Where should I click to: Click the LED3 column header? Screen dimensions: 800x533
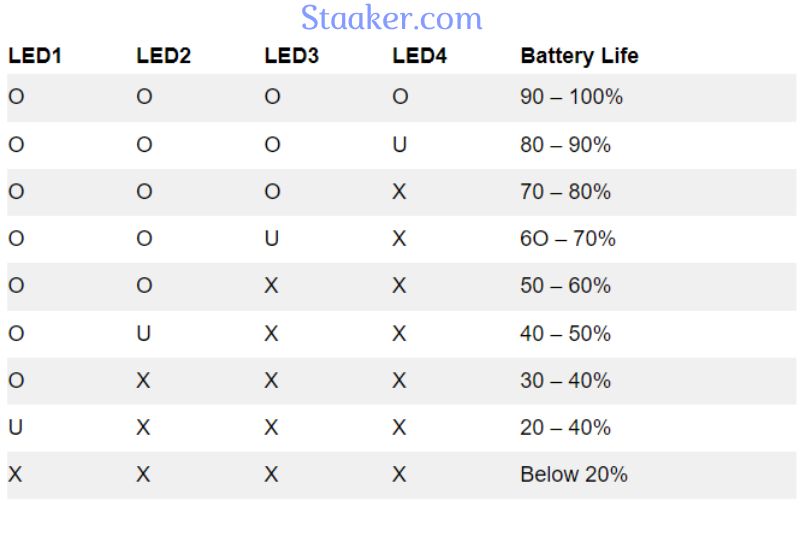[x=291, y=56]
